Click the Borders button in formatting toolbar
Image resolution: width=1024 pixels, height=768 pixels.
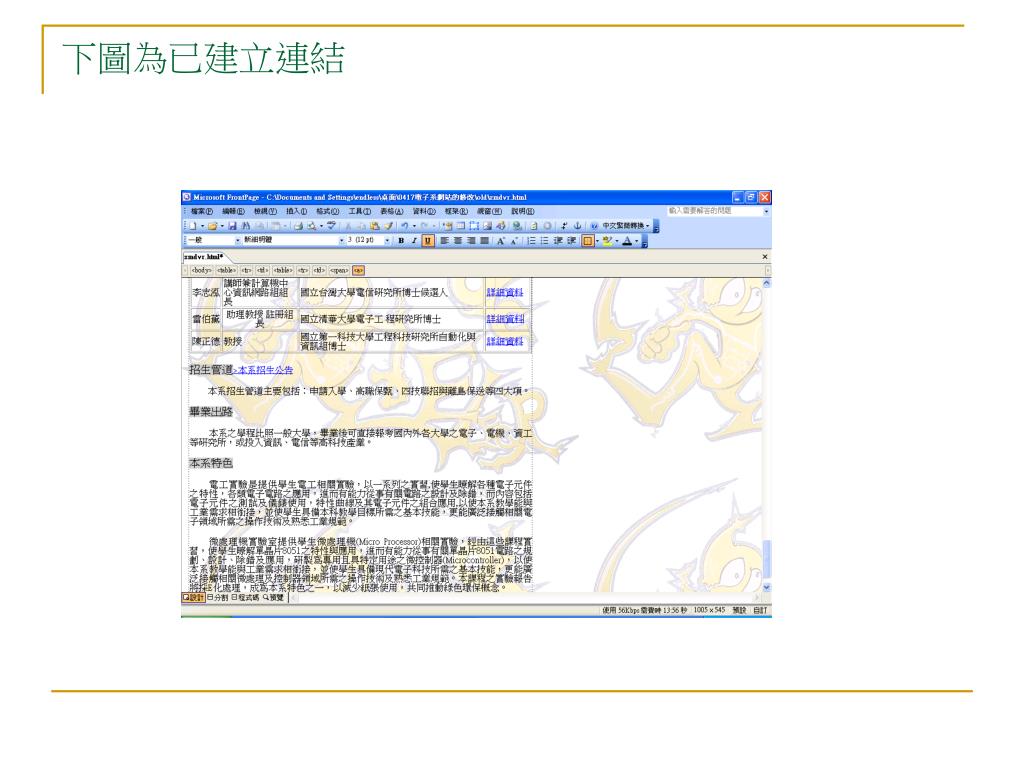coord(588,240)
